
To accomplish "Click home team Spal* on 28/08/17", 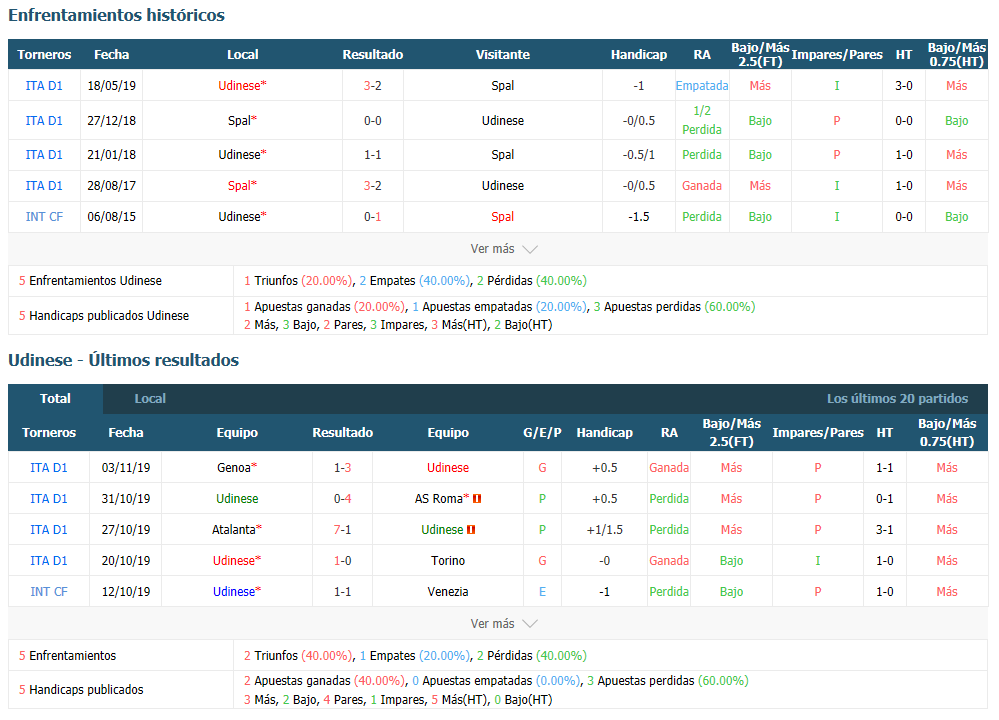I will coord(242,186).
